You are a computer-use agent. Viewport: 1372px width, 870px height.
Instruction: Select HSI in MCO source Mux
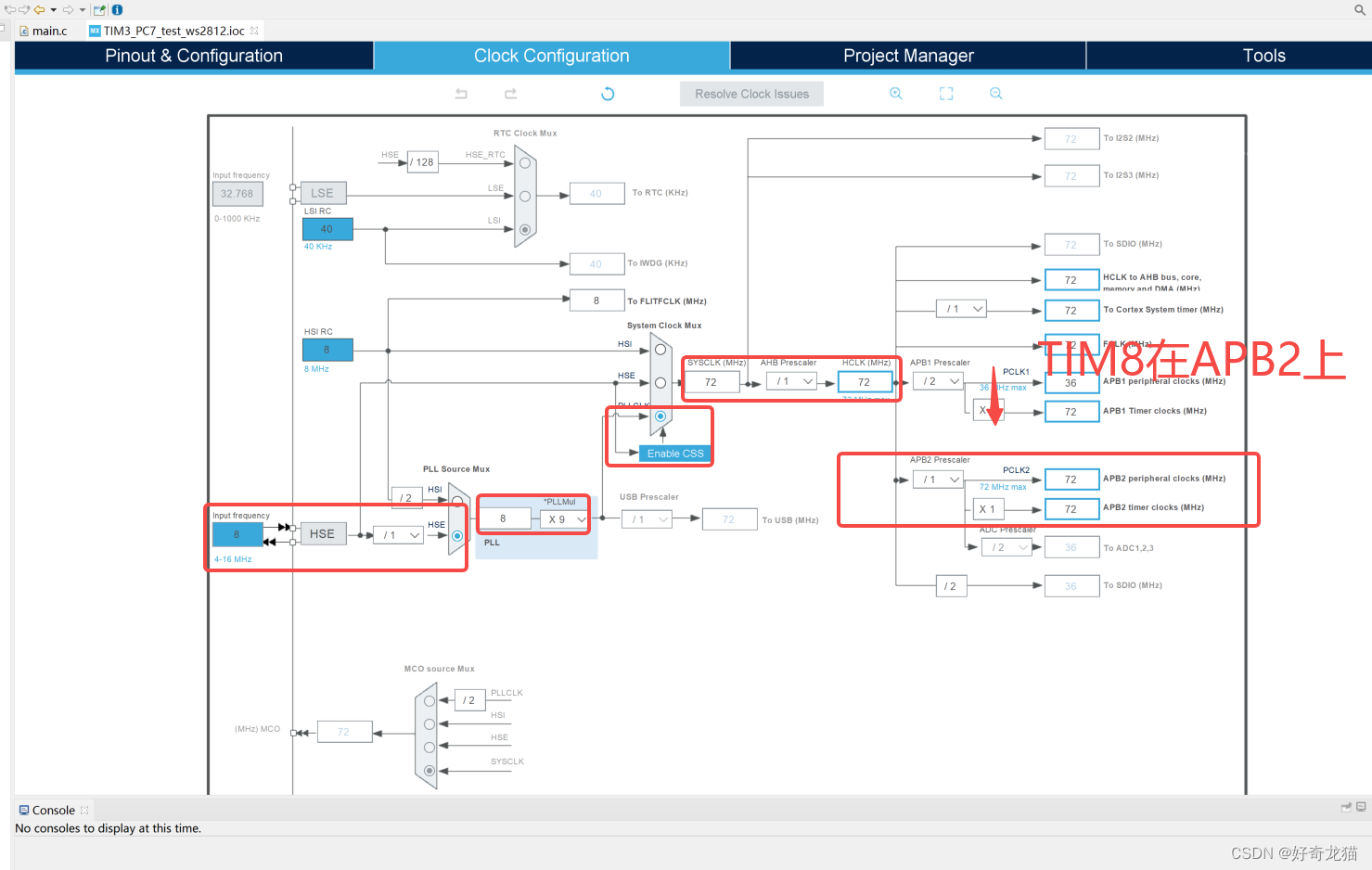tap(430, 724)
